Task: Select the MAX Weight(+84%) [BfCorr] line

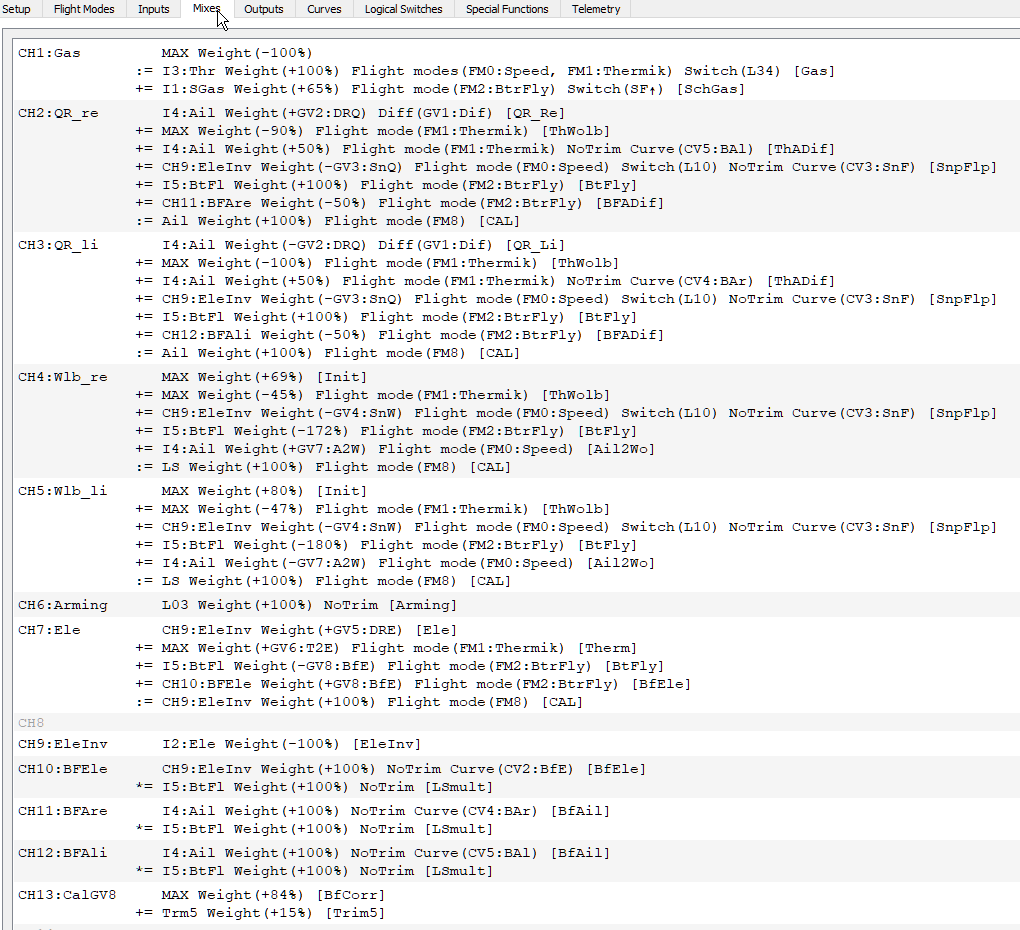Action: [x=274, y=895]
